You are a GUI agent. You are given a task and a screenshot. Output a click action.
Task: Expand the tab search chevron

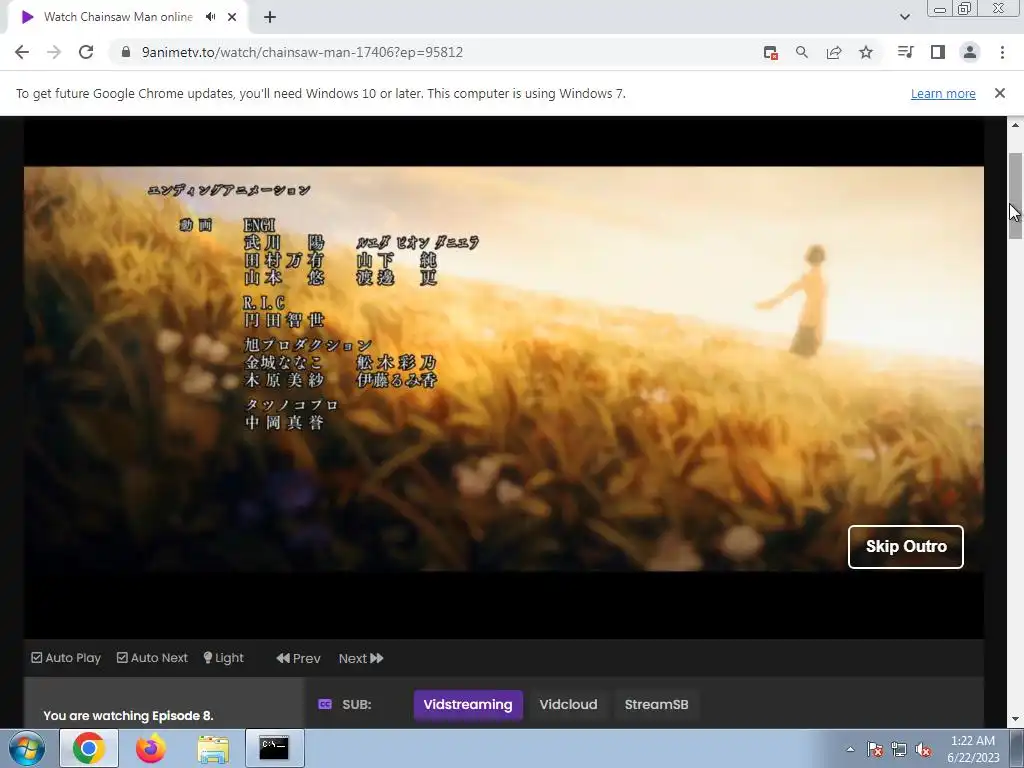904,17
